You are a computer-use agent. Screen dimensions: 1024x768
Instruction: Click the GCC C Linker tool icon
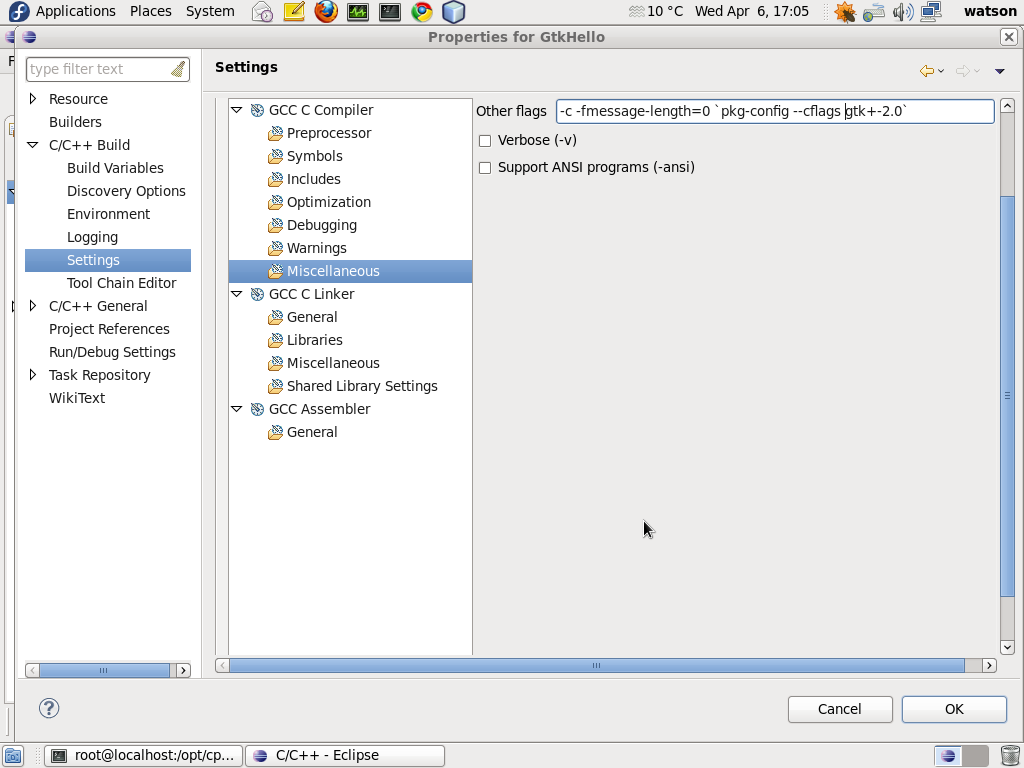(x=257, y=295)
